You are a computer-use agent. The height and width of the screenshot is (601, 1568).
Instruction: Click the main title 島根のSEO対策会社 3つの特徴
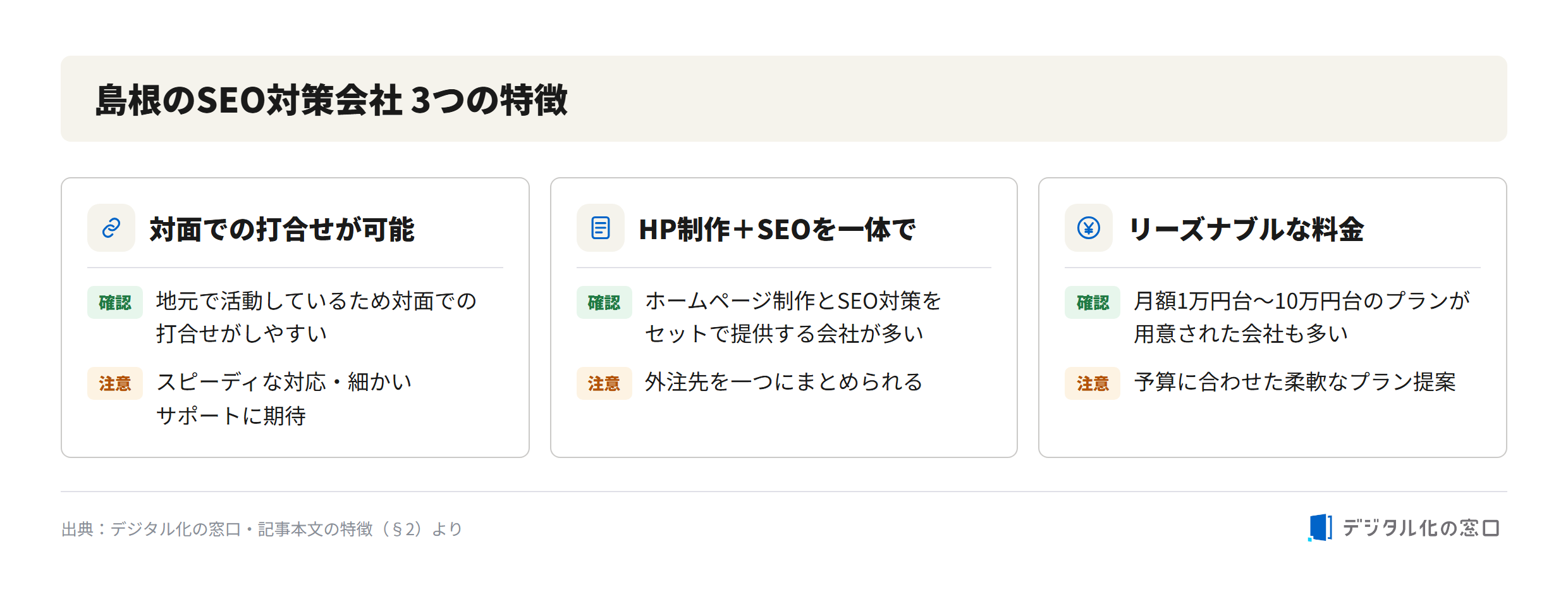coord(332,100)
